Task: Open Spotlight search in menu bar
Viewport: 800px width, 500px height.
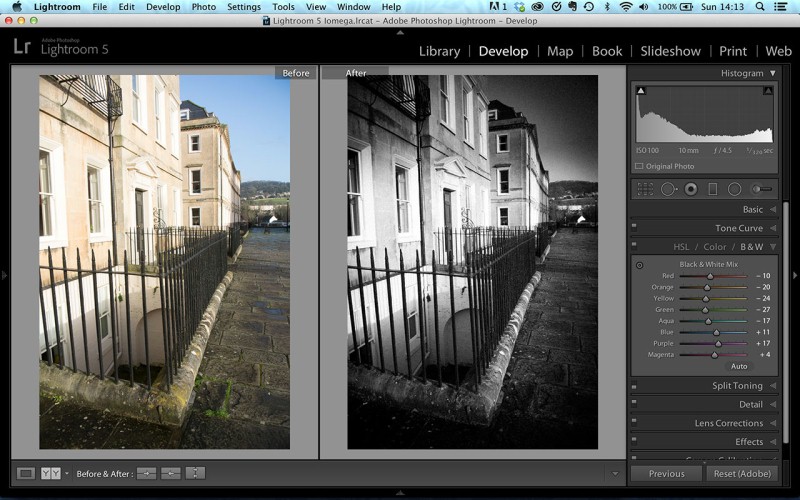Action: pyautogui.click(x=760, y=7)
